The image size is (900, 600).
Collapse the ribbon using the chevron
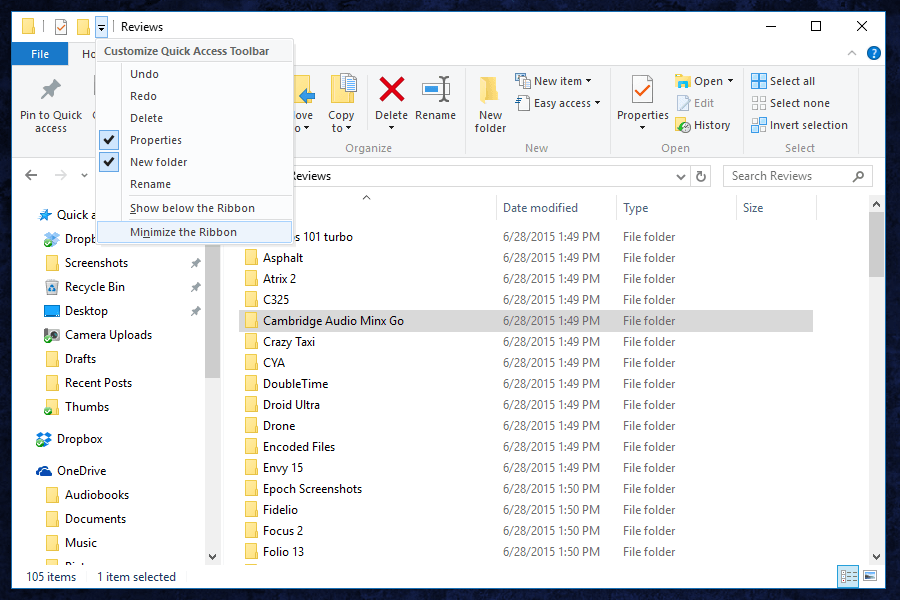click(x=852, y=53)
